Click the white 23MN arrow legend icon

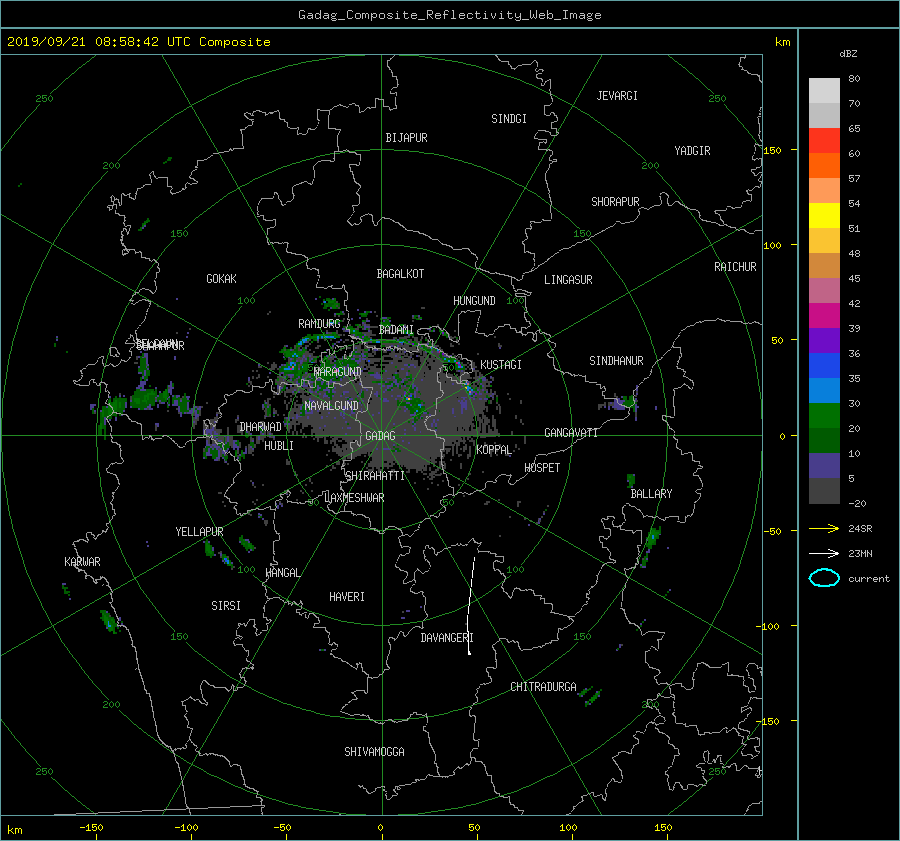(824, 553)
